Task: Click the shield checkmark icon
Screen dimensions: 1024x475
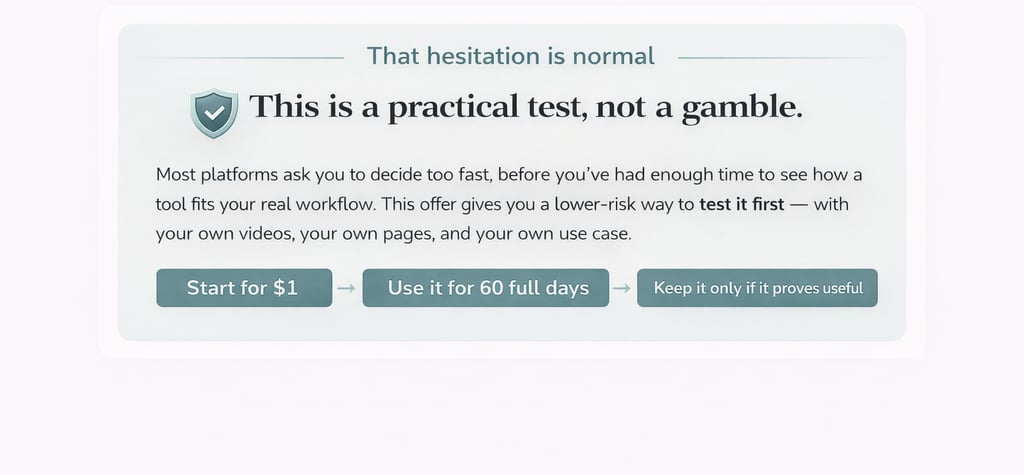Action: tap(214, 113)
